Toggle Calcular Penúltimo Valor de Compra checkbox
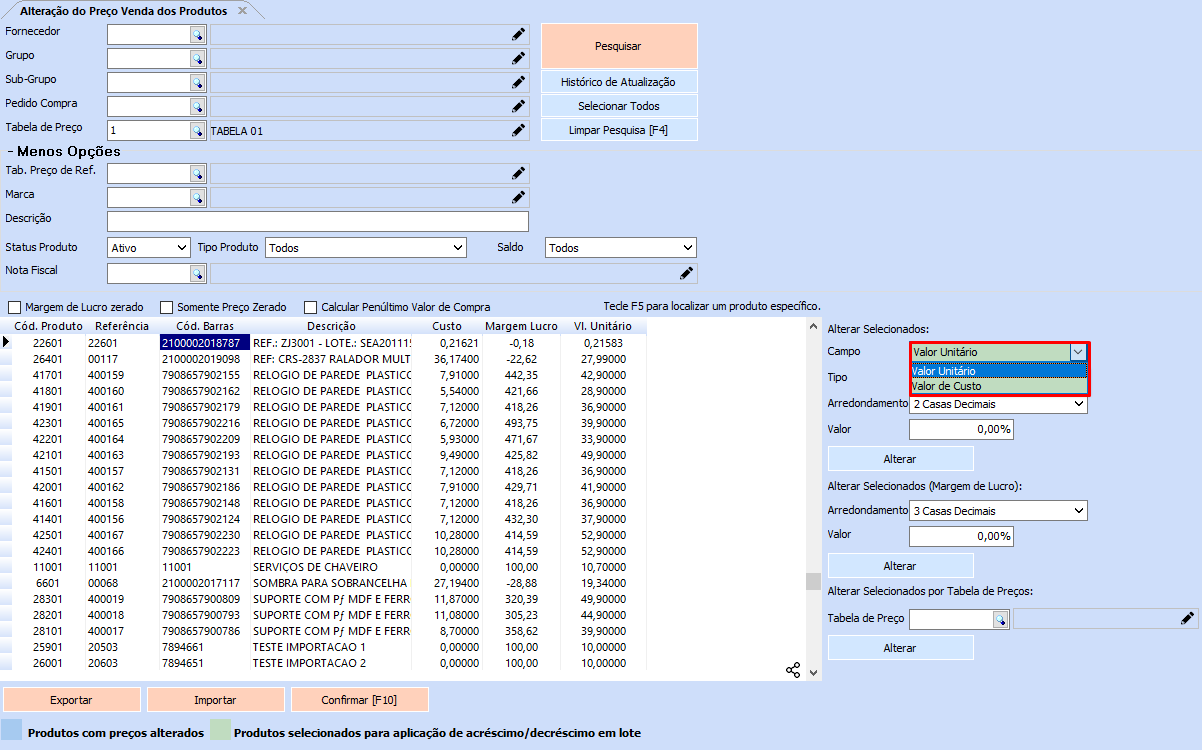 point(311,307)
